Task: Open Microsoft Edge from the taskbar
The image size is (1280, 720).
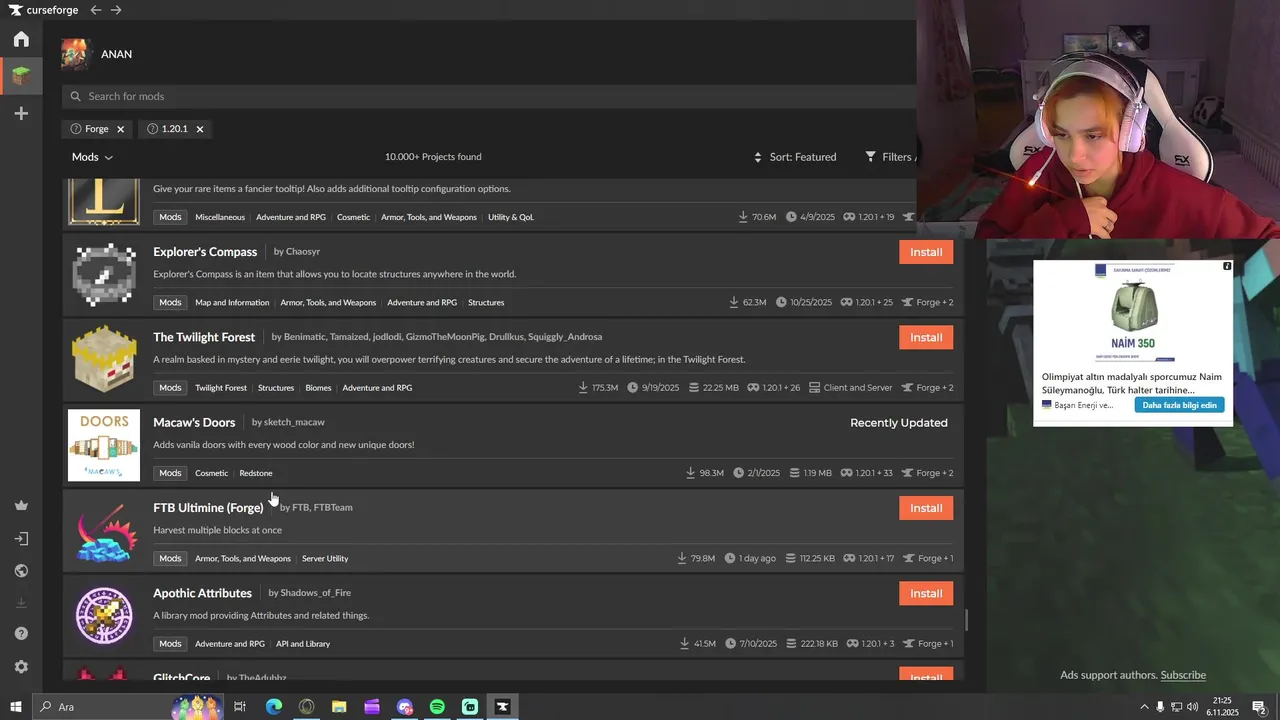Action: point(273,707)
